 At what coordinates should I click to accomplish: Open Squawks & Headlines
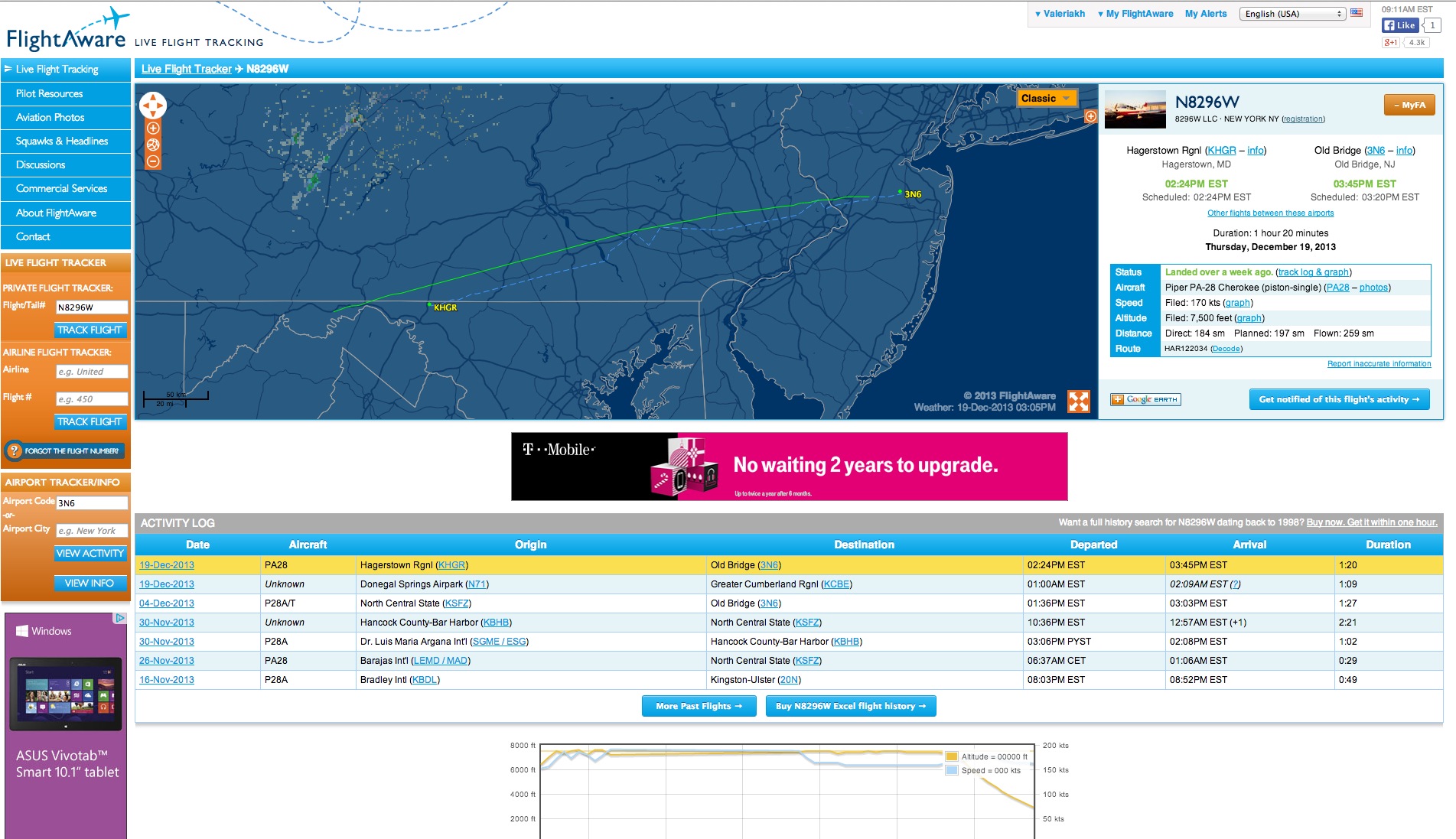pos(66,141)
